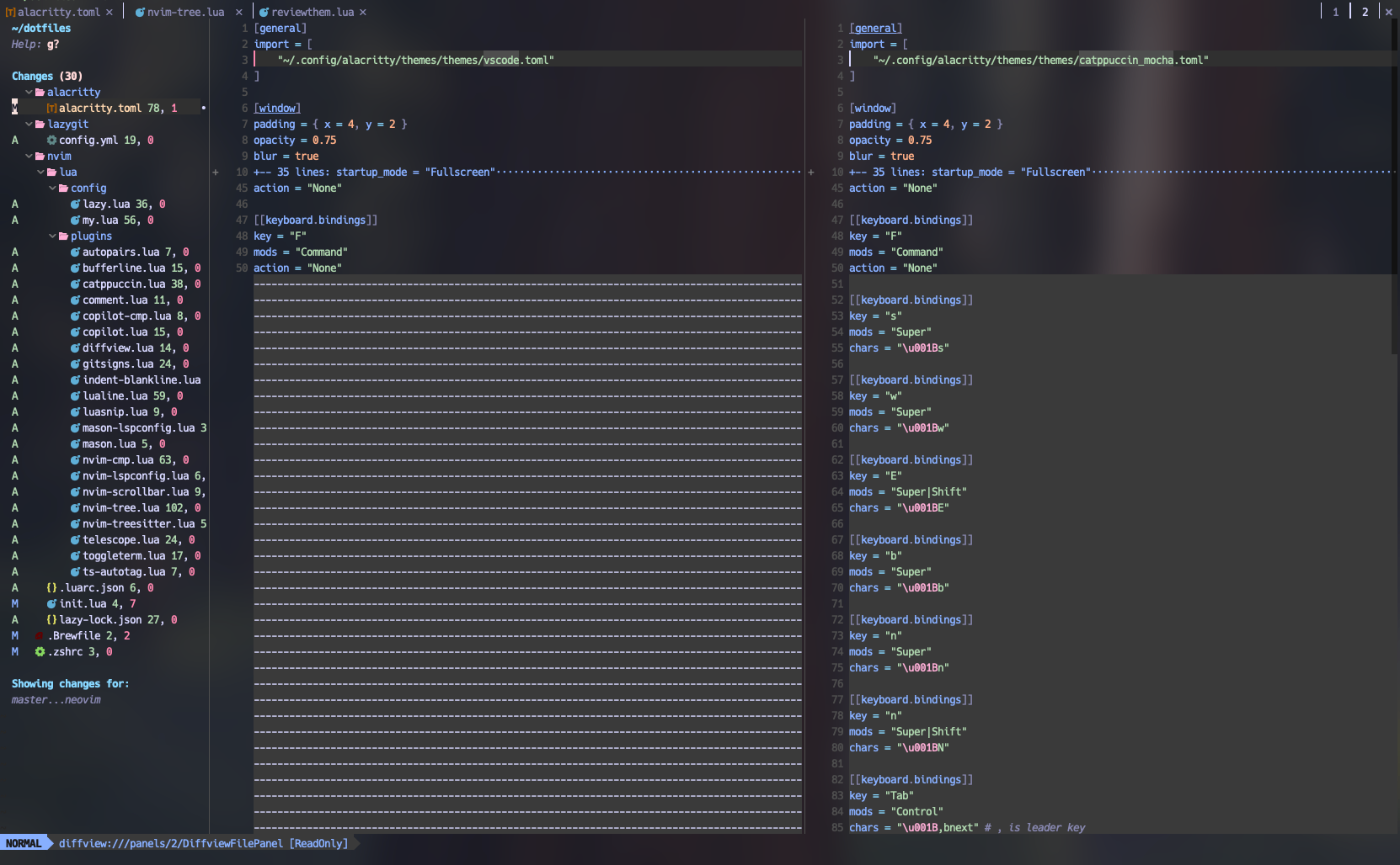This screenshot has width=1400, height=865.
Task: Click the Lua icon beside autopairs.lua
Action: 75,252
